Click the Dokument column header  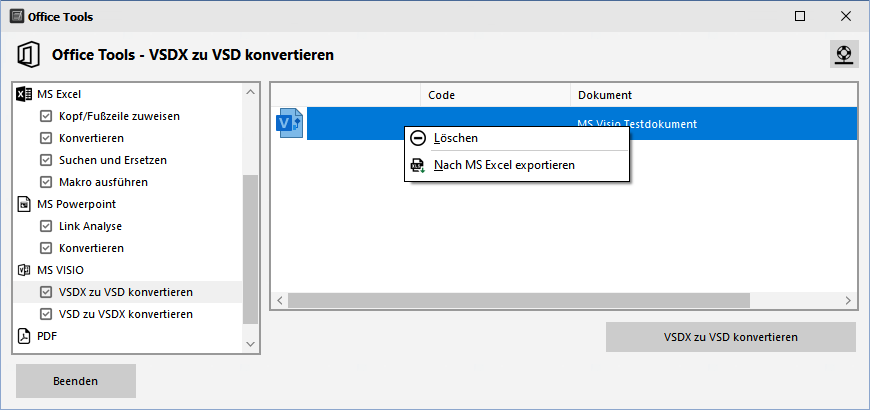pos(714,95)
